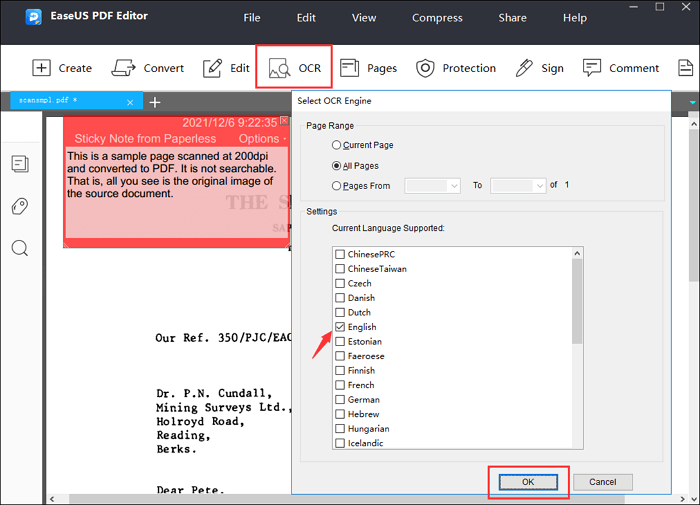700x505 pixels.
Task: Check the ChineseTaiwan language box
Action: [x=340, y=269]
